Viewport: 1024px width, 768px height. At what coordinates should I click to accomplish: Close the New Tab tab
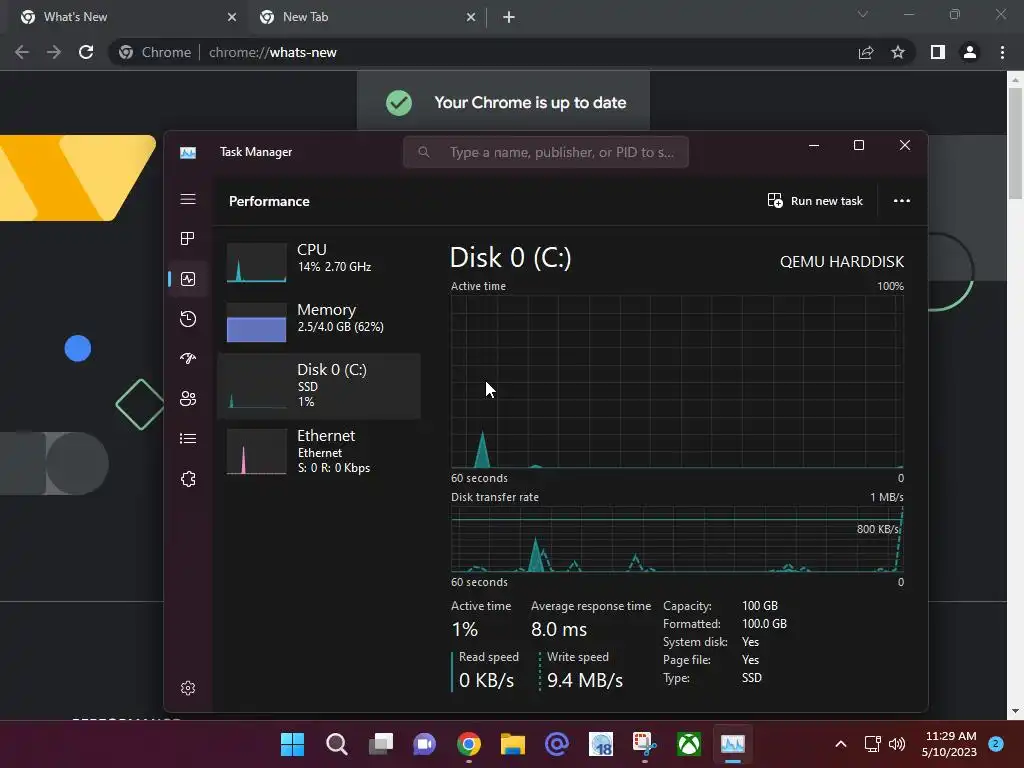(471, 17)
